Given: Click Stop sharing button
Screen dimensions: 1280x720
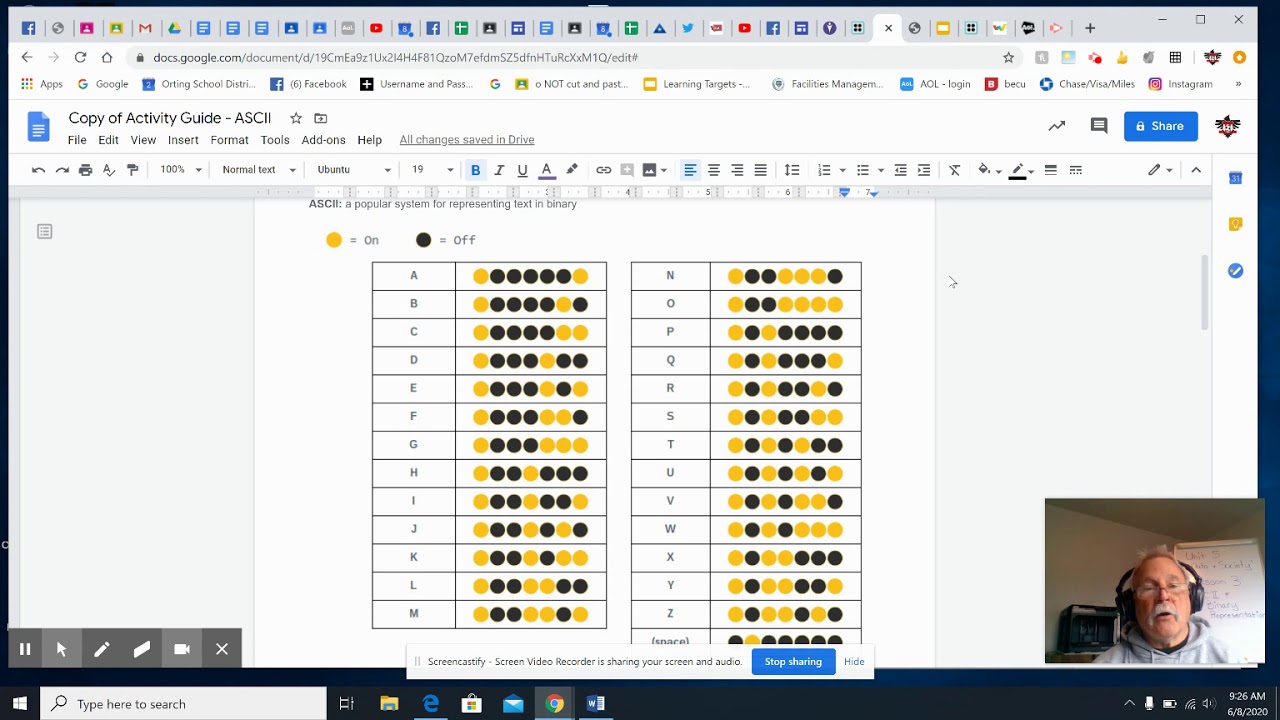Looking at the screenshot, I should (x=793, y=662).
